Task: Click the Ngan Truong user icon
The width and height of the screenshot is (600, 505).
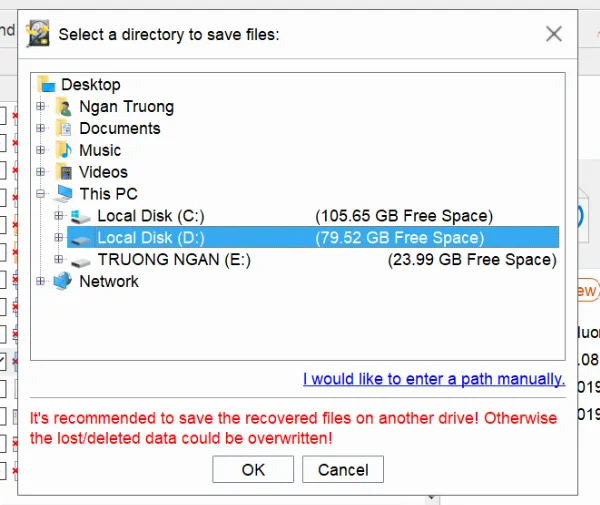Action: coord(65,107)
